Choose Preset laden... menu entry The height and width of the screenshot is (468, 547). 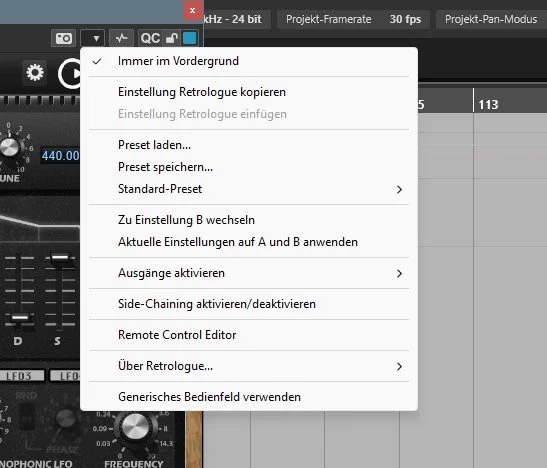(x=249, y=145)
